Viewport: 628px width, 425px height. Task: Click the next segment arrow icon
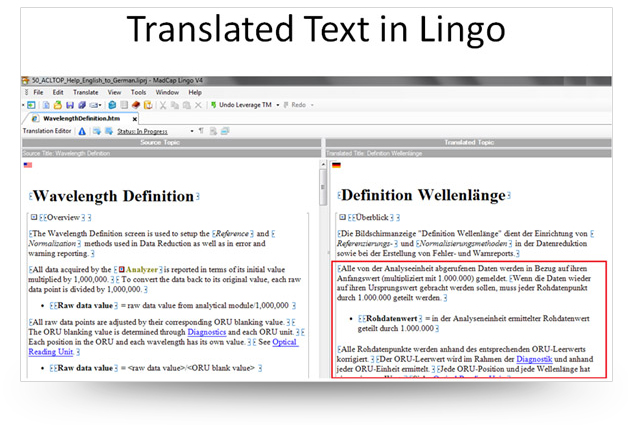(109, 131)
